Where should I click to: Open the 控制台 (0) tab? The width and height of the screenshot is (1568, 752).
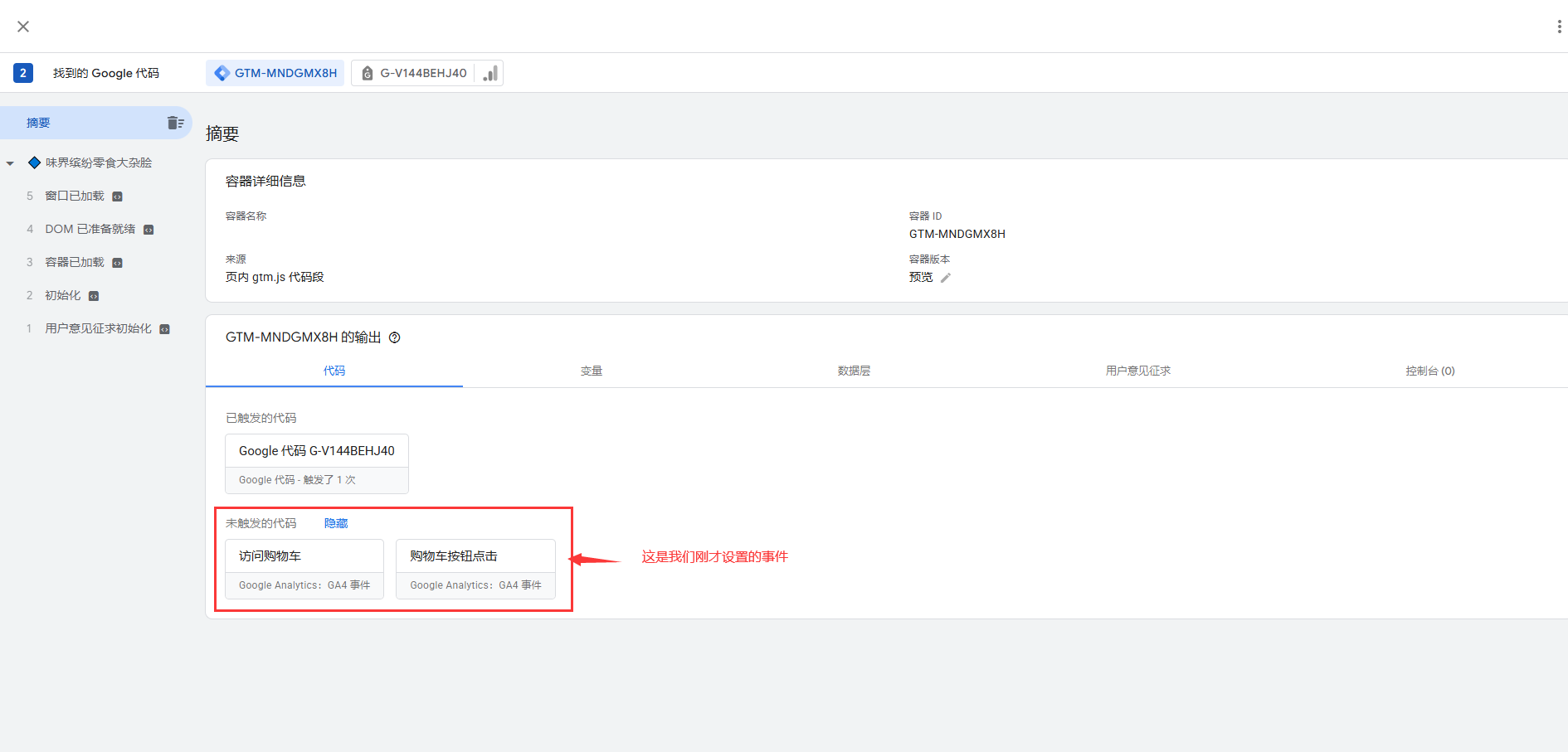[x=1429, y=371]
